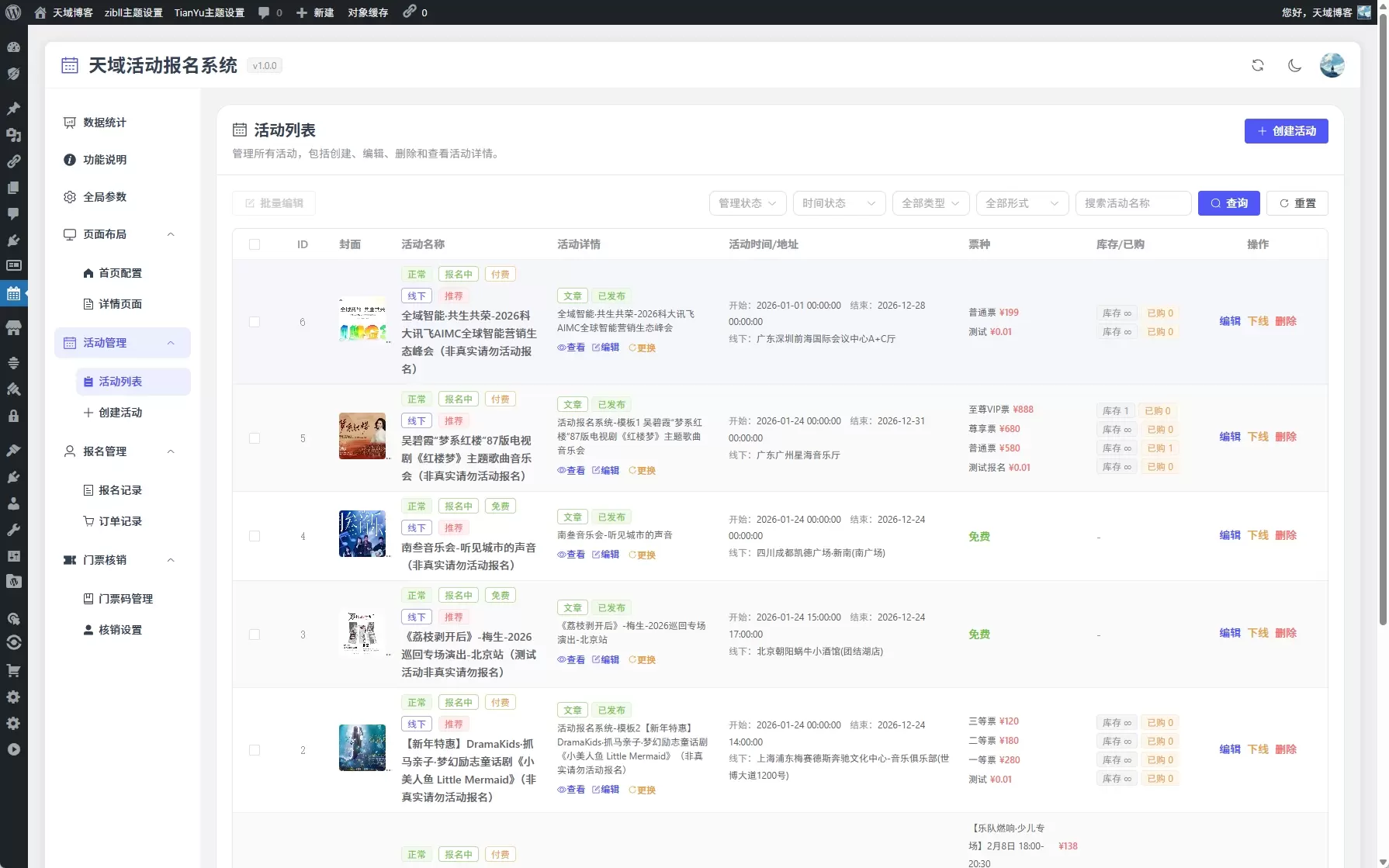
Task: Check the checkbox for activity ID 2
Action: pos(255,750)
